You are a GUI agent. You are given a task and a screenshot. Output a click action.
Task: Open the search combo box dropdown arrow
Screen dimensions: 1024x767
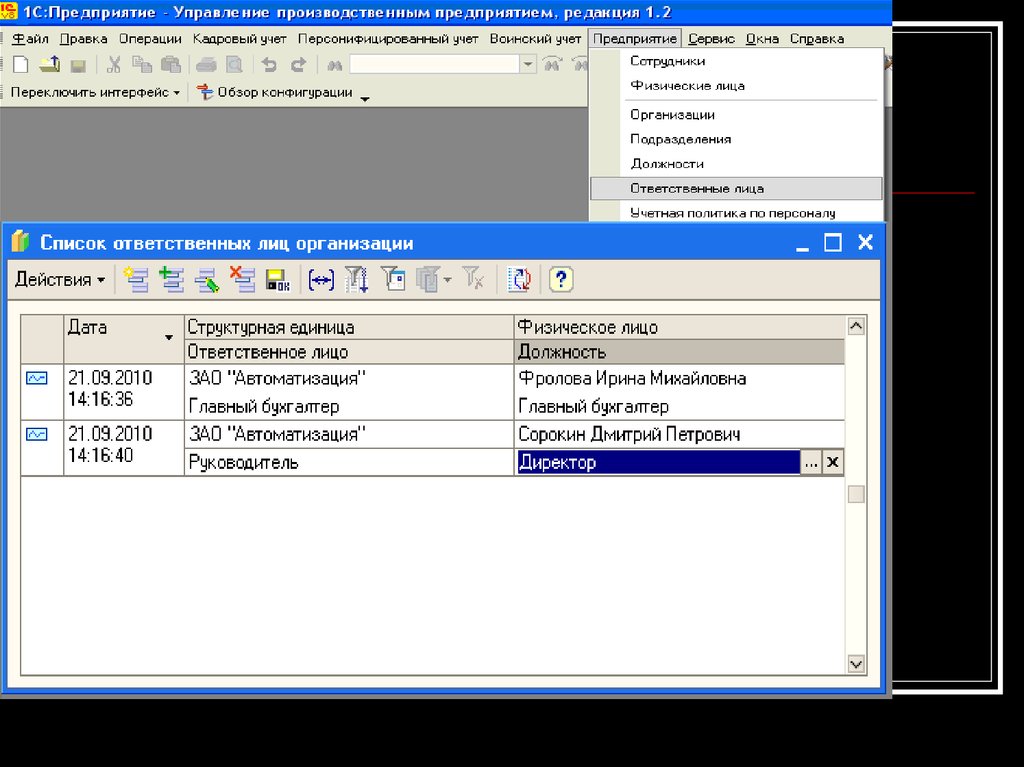click(x=528, y=65)
